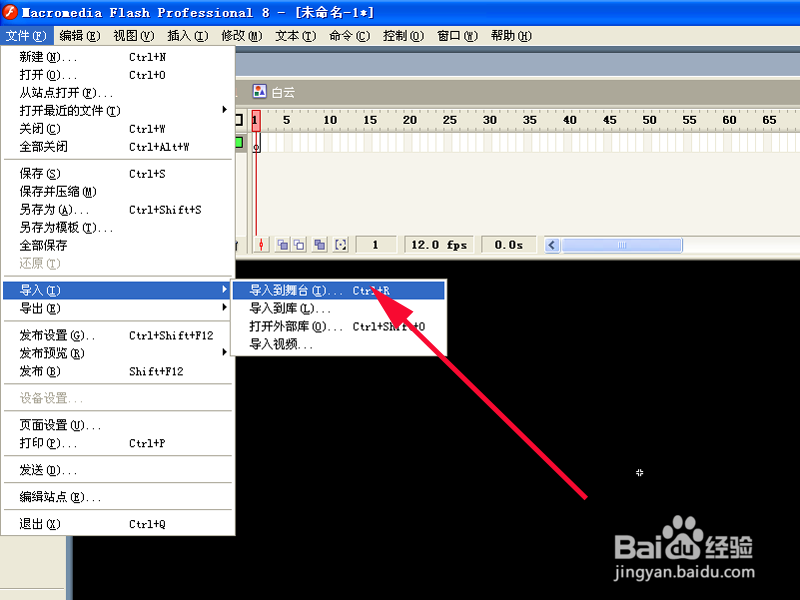Click the current frame number field
The image size is (800, 600).
pos(376,245)
